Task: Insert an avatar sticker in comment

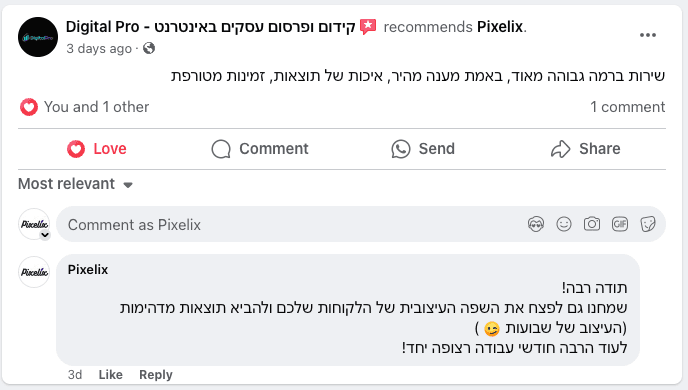Action: click(x=536, y=224)
